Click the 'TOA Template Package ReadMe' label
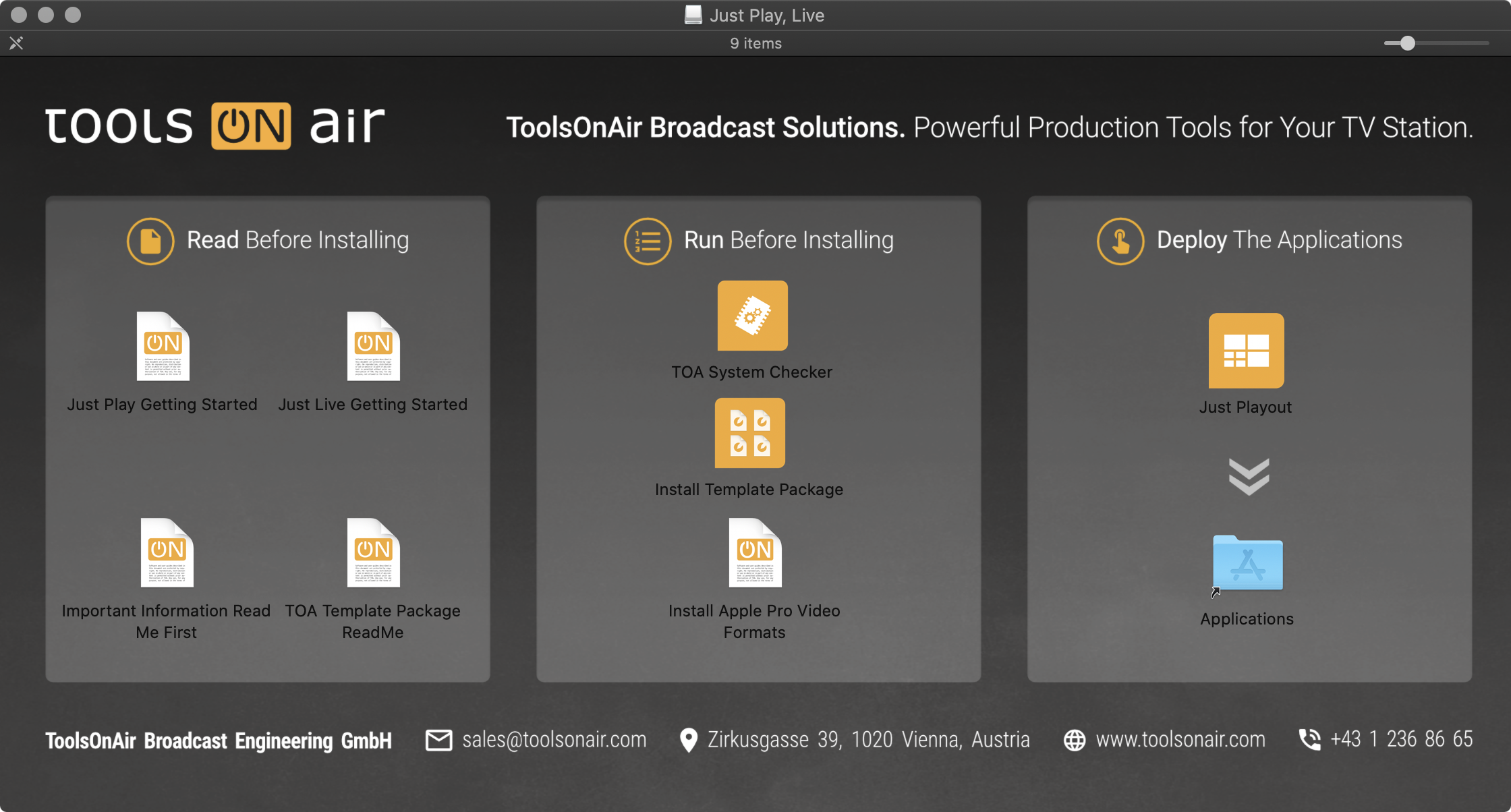 coord(373,622)
